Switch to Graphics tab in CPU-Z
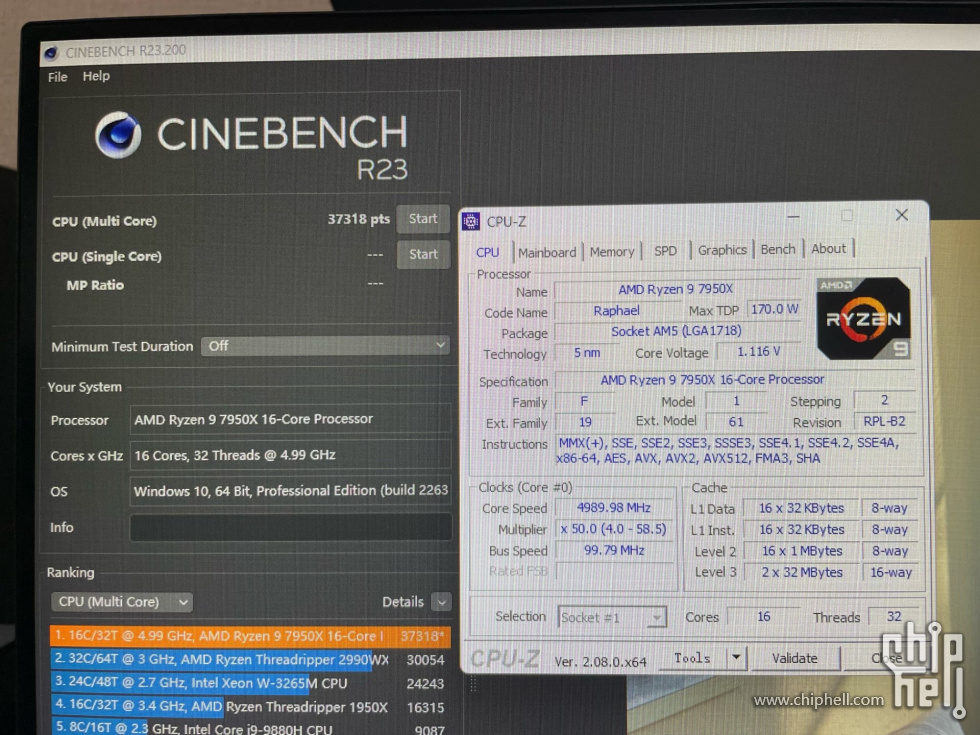This screenshot has width=980, height=735. (722, 250)
